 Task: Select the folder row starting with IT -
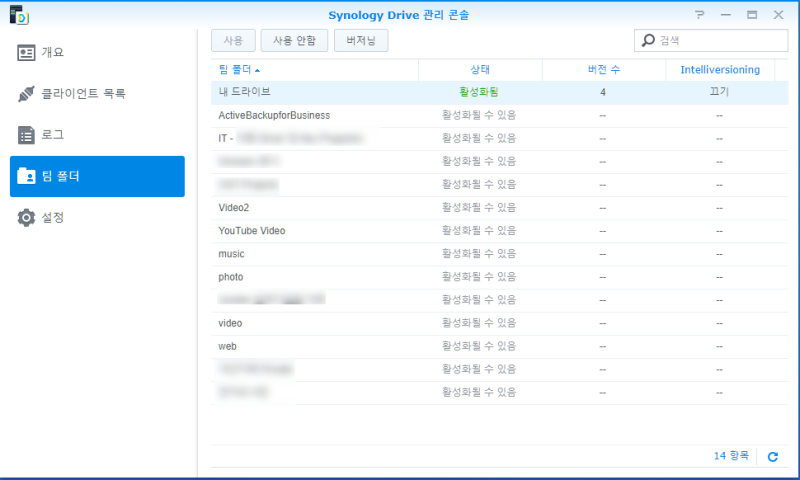coord(499,139)
